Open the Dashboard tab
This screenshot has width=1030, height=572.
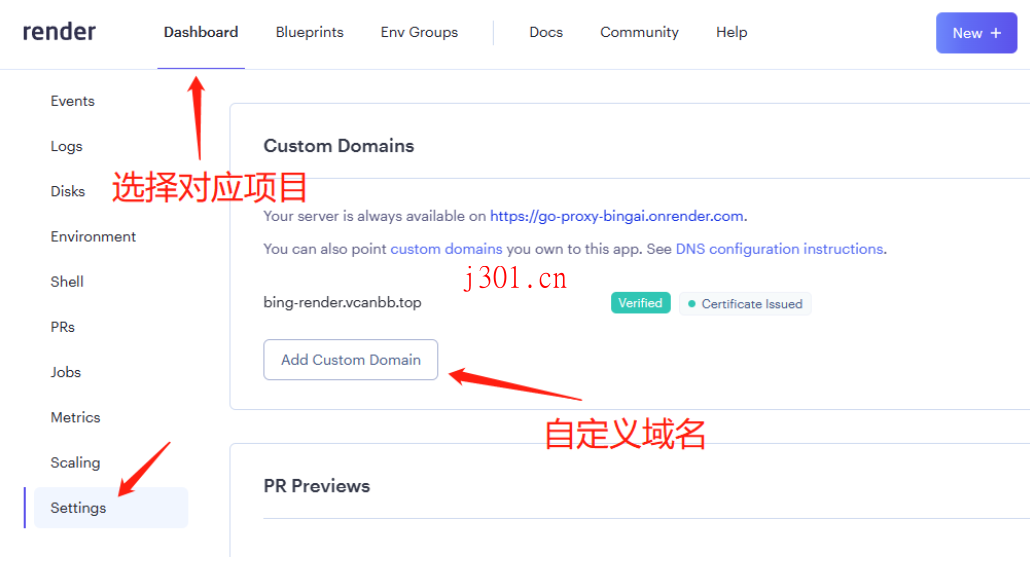(201, 32)
